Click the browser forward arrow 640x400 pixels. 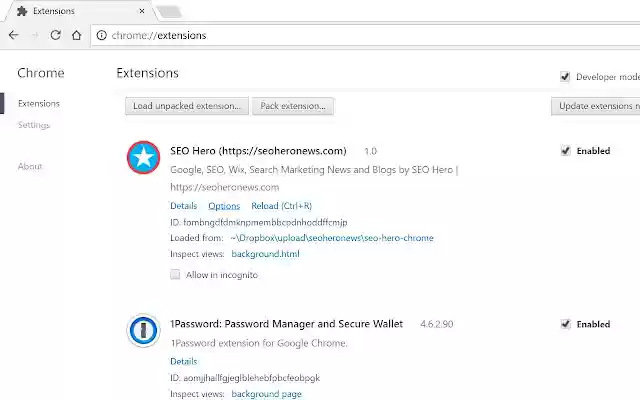35,35
